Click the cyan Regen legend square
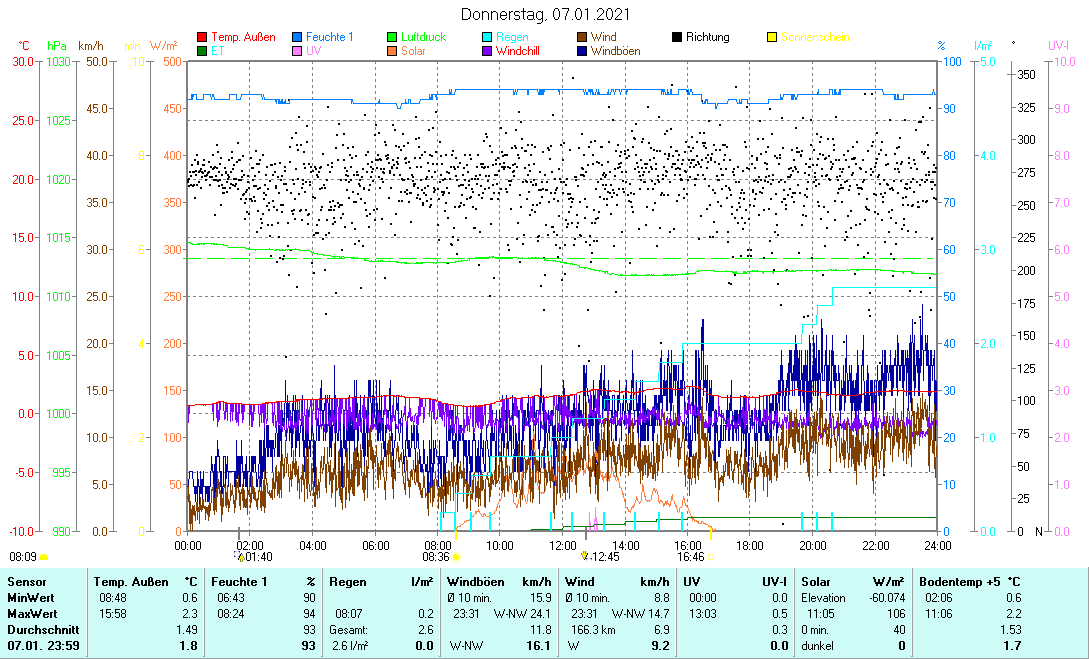 (488, 37)
